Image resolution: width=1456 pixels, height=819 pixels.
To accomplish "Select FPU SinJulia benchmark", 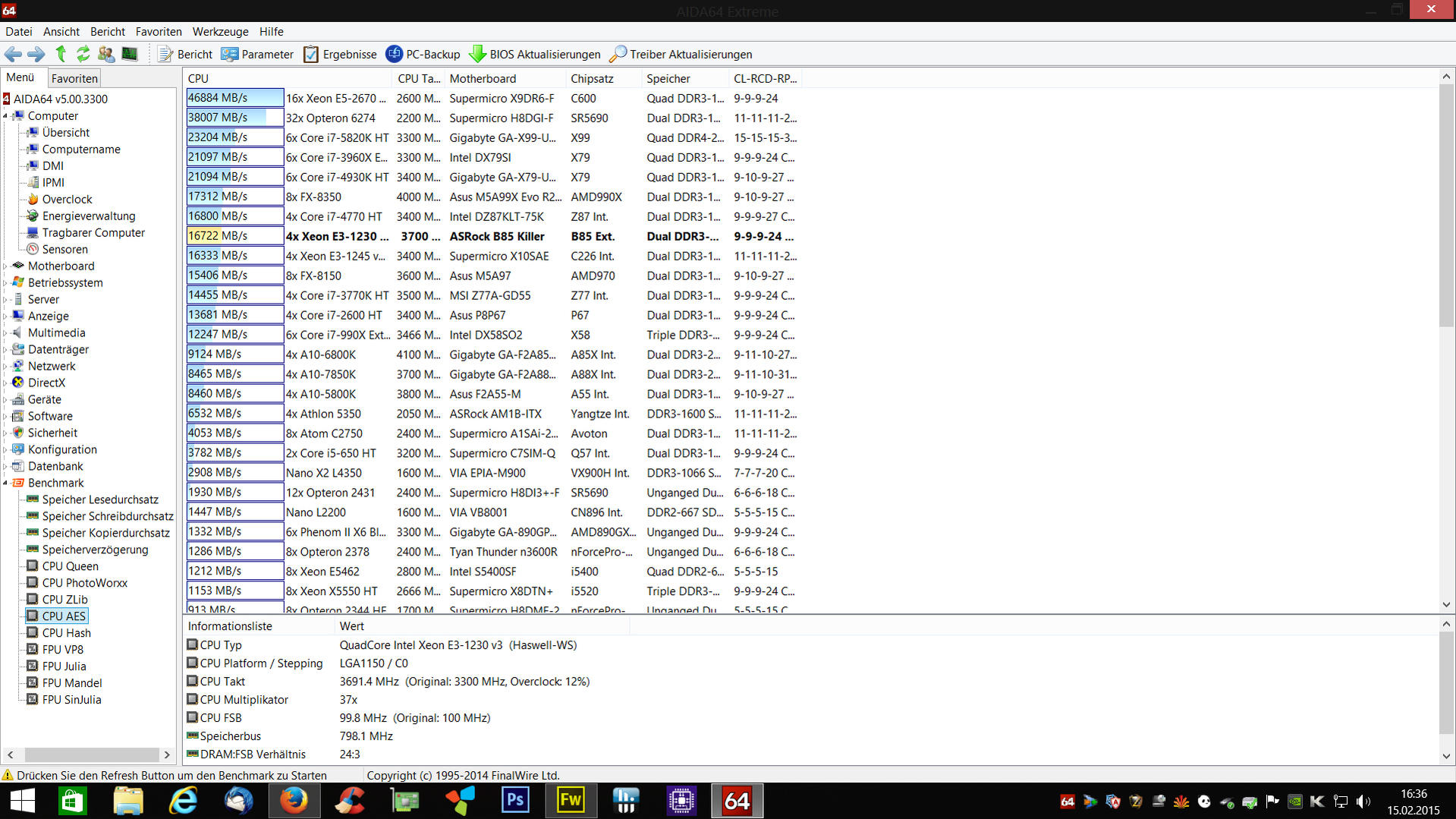I will pos(71,700).
